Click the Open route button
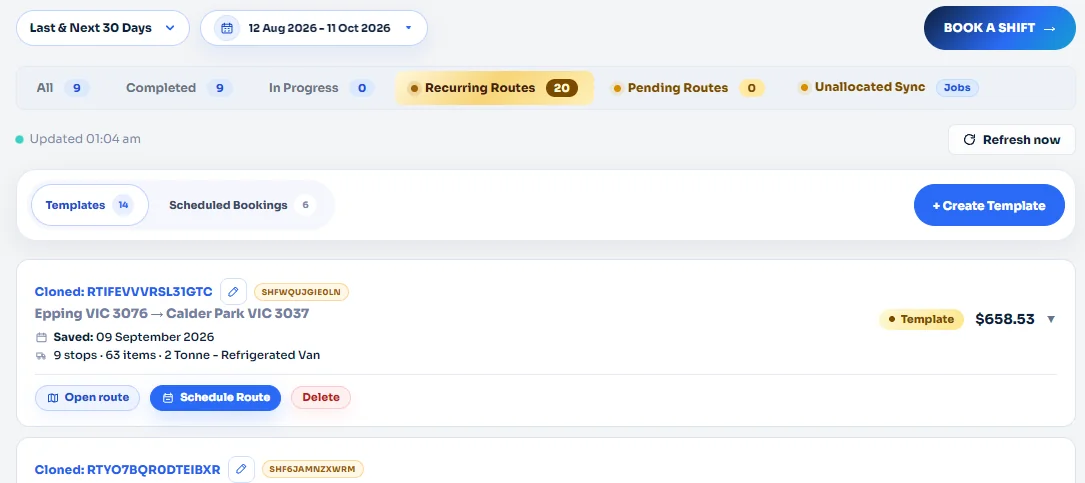 (x=87, y=398)
